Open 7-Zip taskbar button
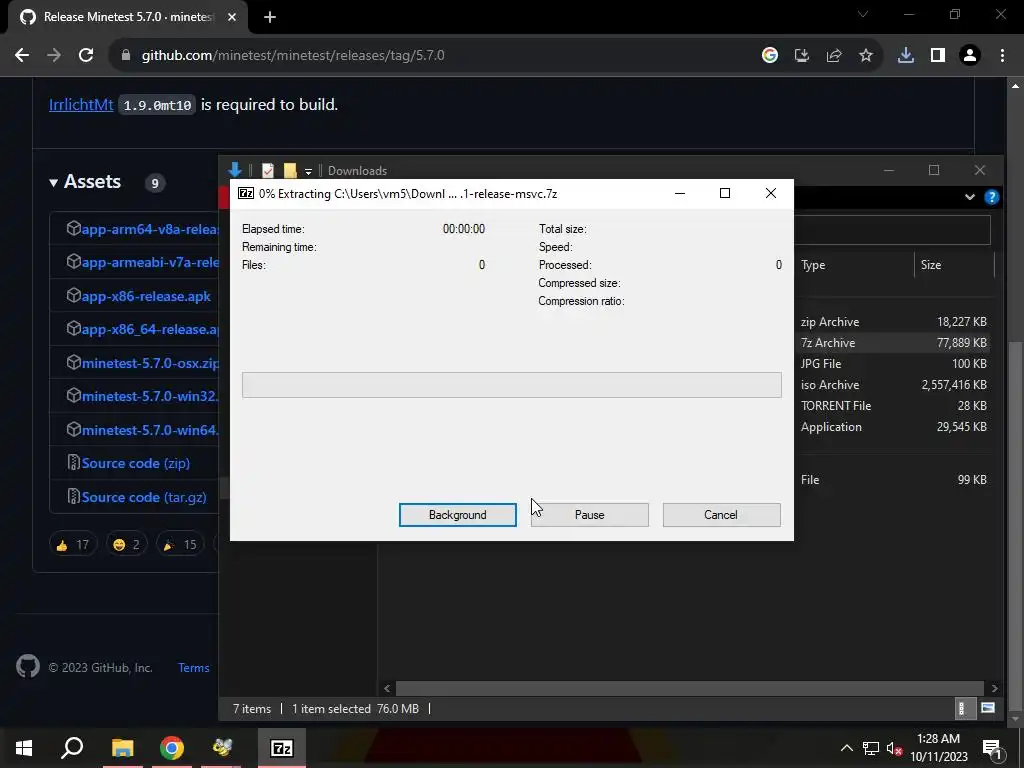The image size is (1024, 768). (x=281, y=748)
